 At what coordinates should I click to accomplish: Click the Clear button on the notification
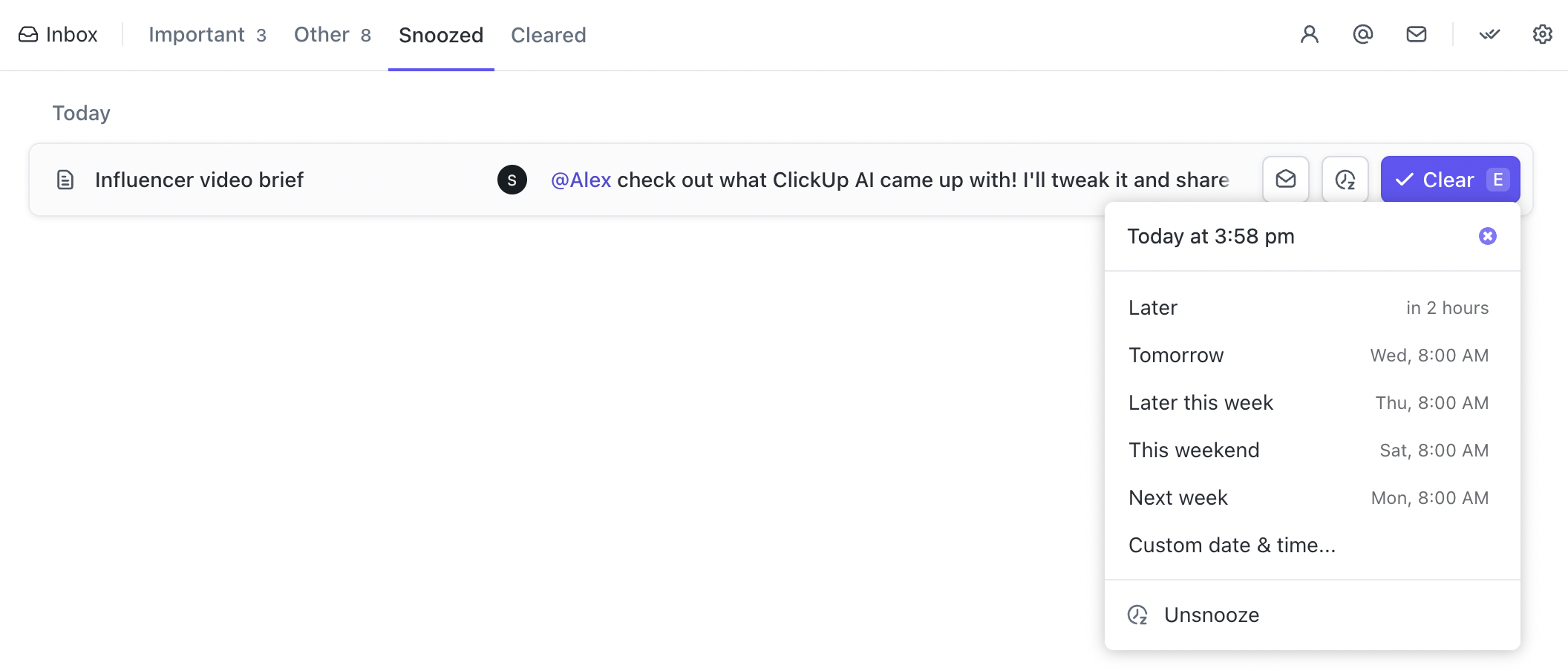pos(1449,179)
